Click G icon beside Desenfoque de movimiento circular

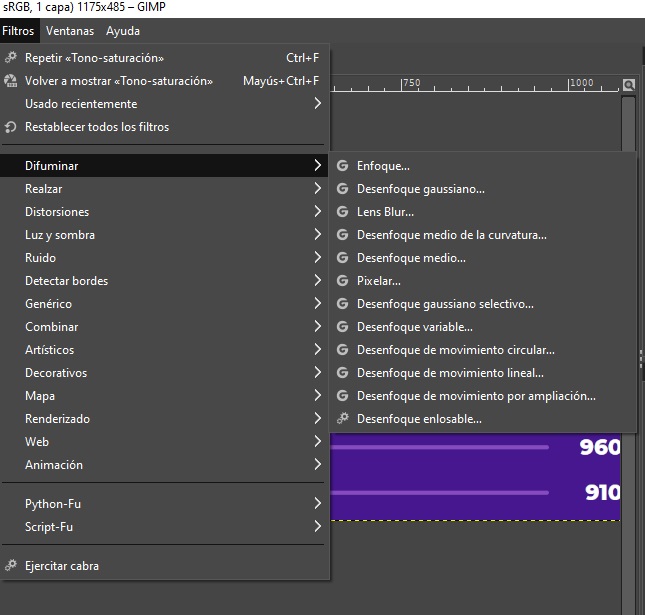coord(342,350)
